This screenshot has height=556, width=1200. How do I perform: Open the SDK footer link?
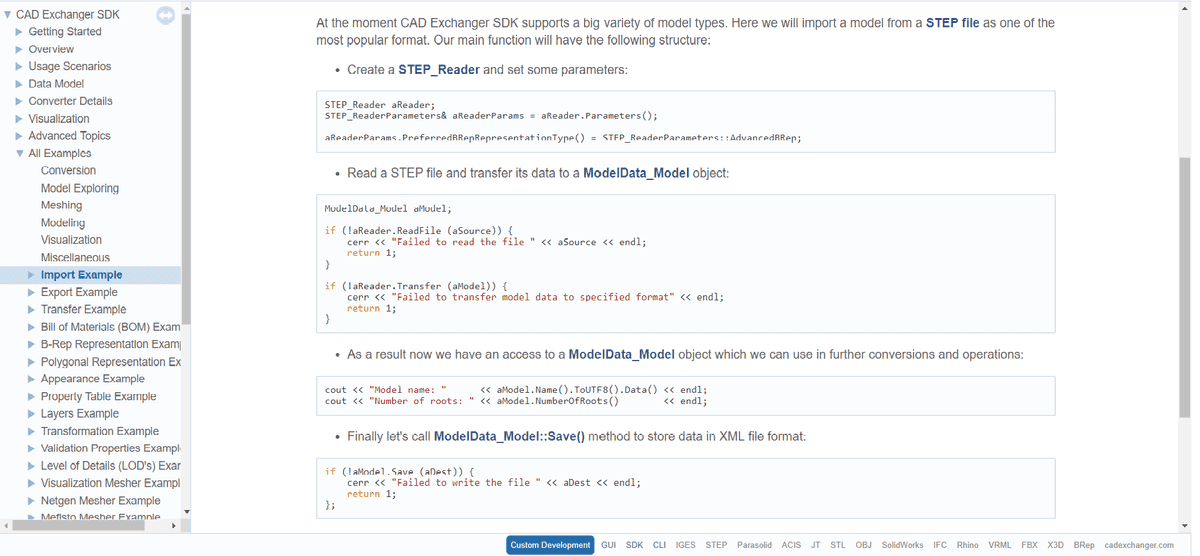635,545
